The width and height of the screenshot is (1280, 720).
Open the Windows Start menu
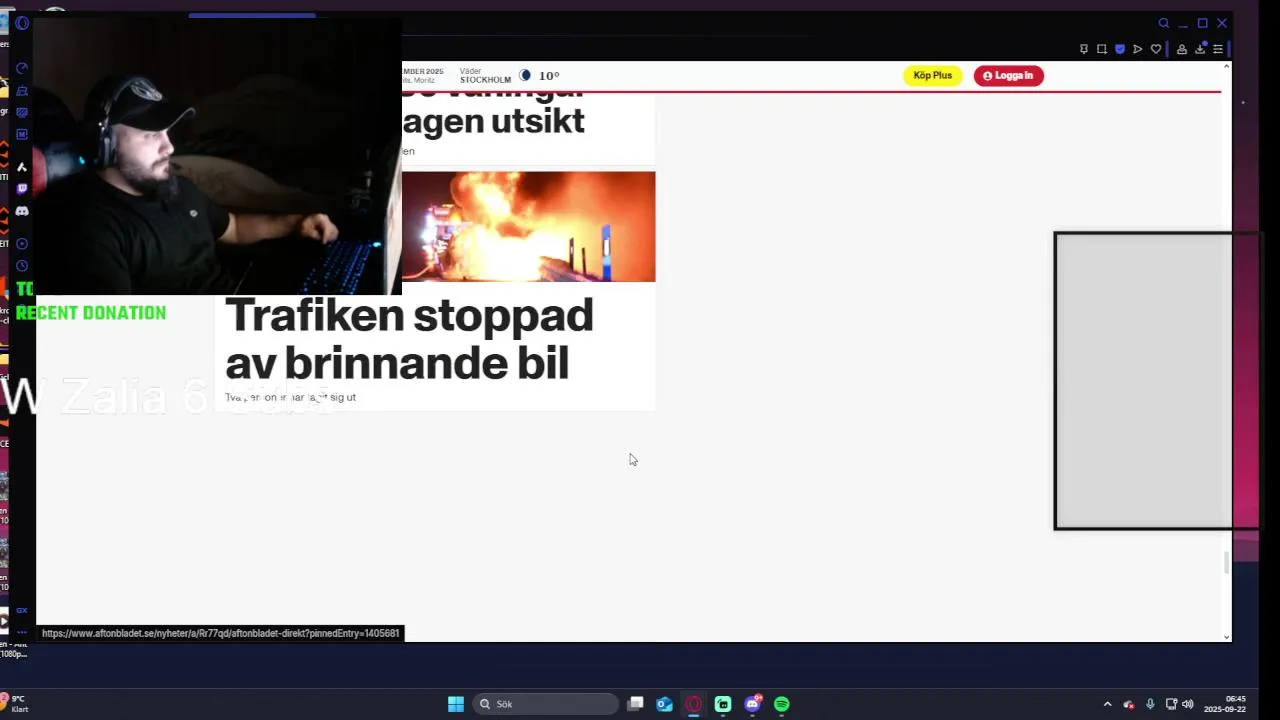456,704
